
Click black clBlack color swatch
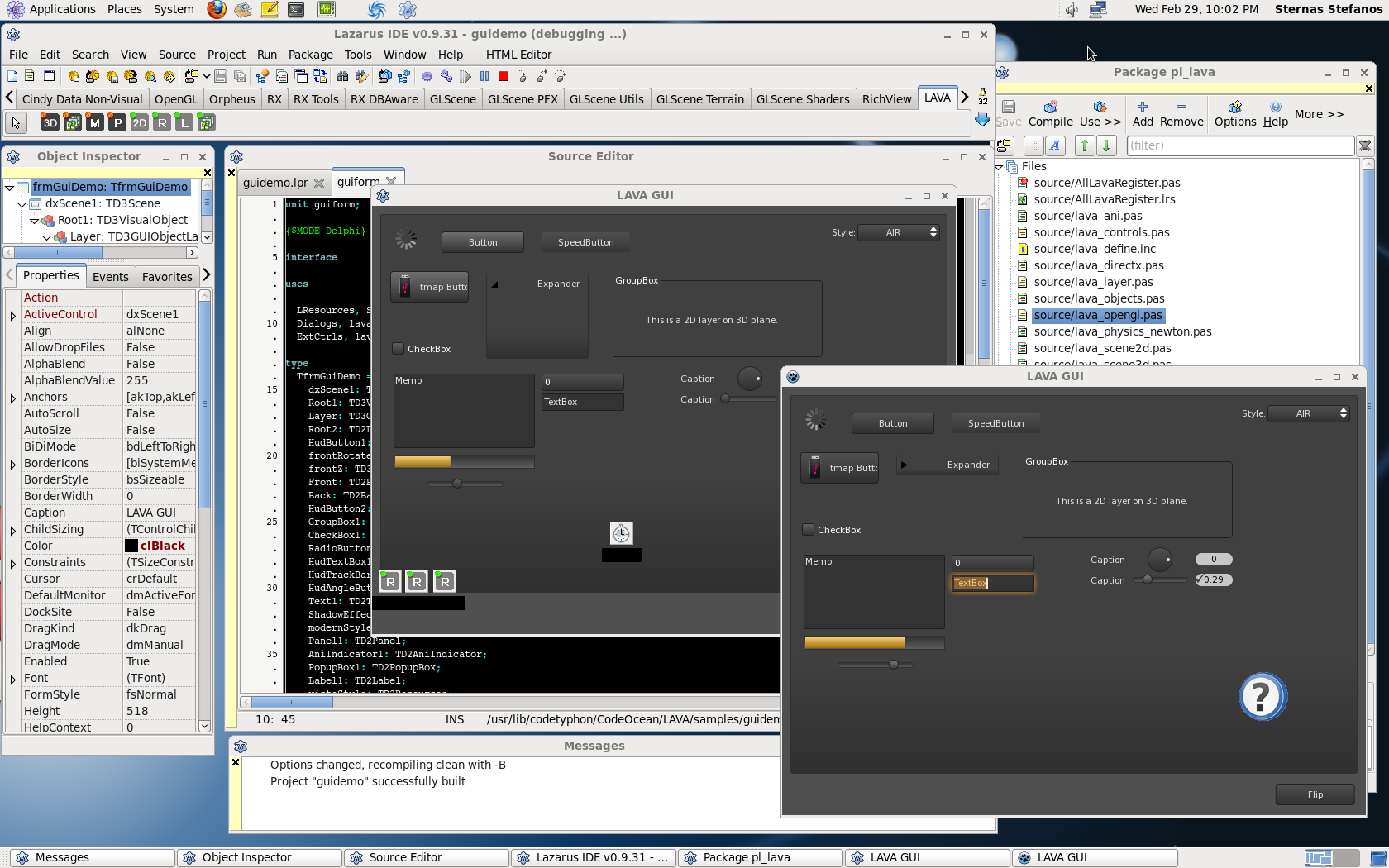coord(131,546)
